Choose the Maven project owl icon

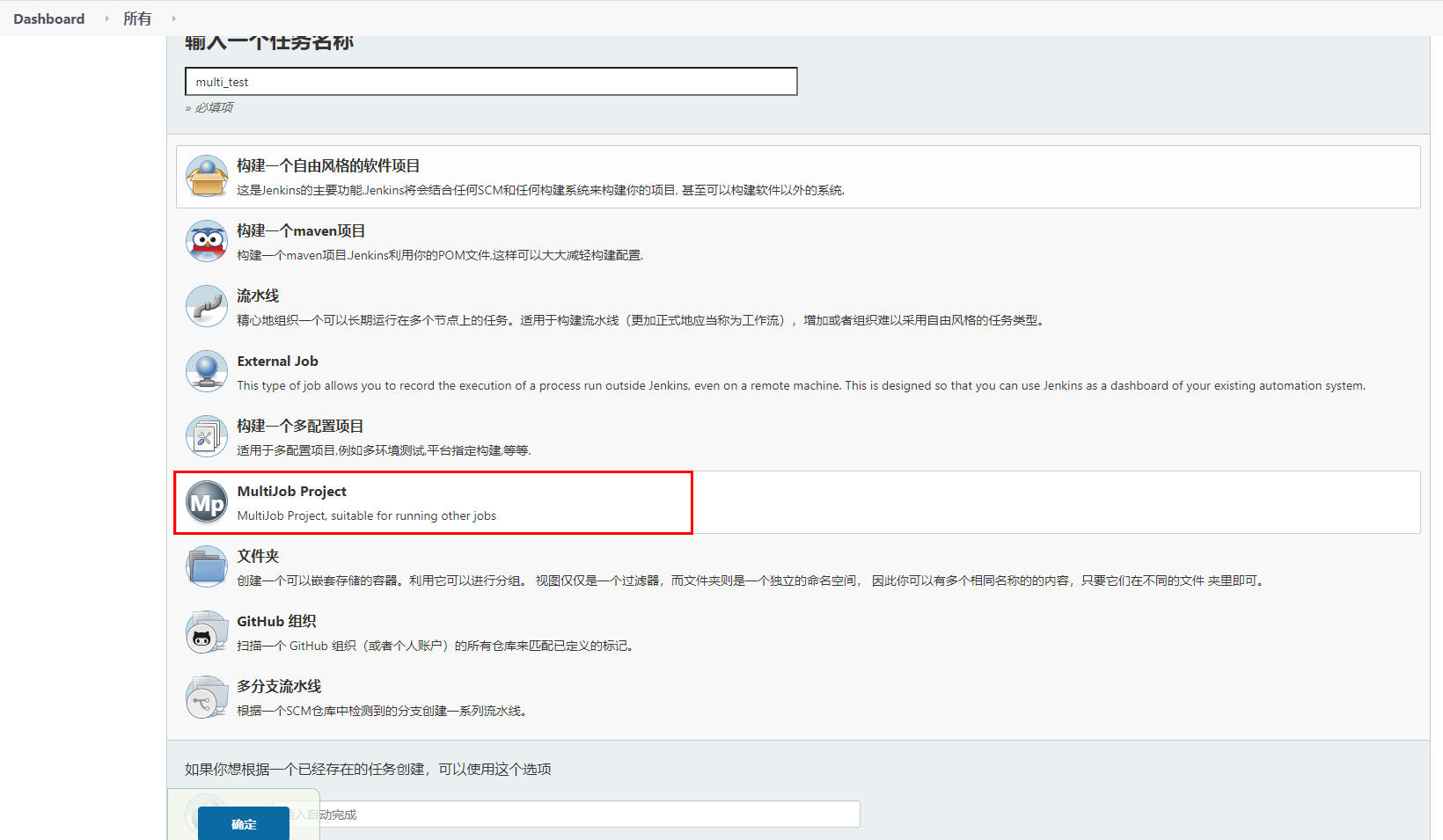tap(207, 242)
